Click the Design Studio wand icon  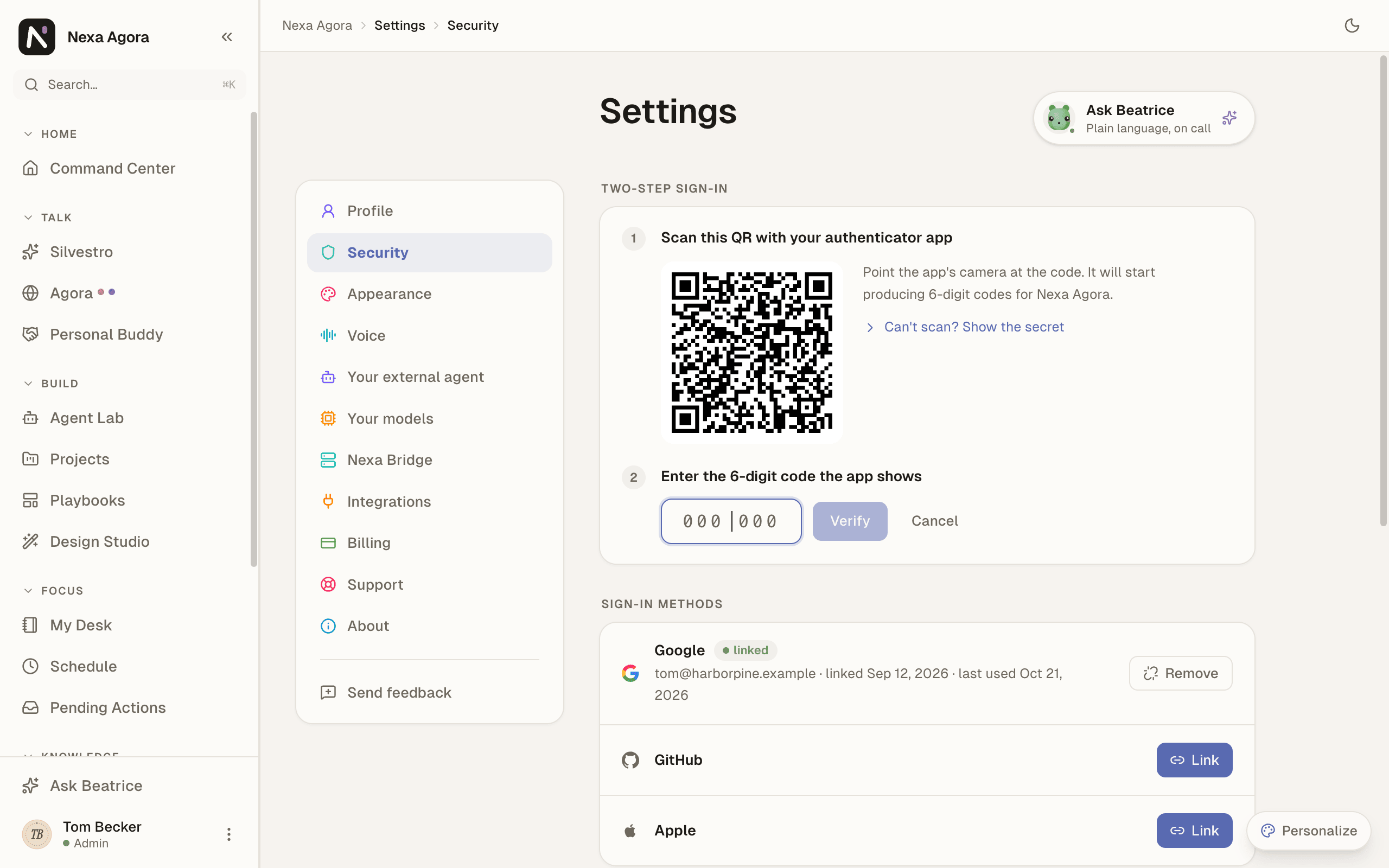pos(30,541)
